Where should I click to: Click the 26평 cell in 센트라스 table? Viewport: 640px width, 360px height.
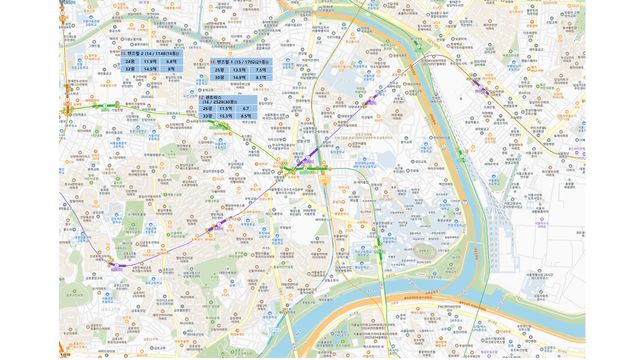(207, 109)
